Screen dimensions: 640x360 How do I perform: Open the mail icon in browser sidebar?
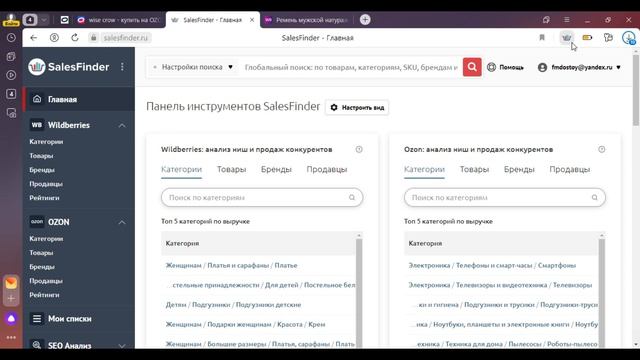[11, 282]
